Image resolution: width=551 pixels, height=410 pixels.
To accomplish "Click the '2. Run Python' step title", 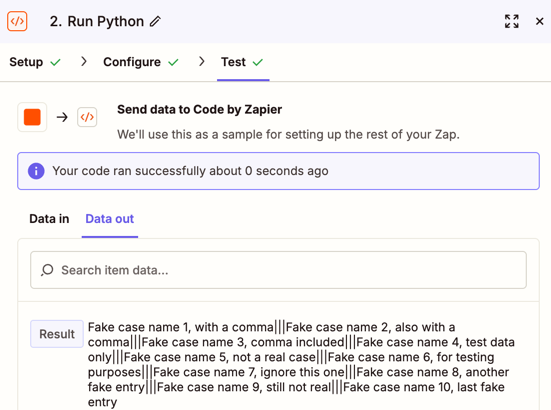I will coord(97,21).
